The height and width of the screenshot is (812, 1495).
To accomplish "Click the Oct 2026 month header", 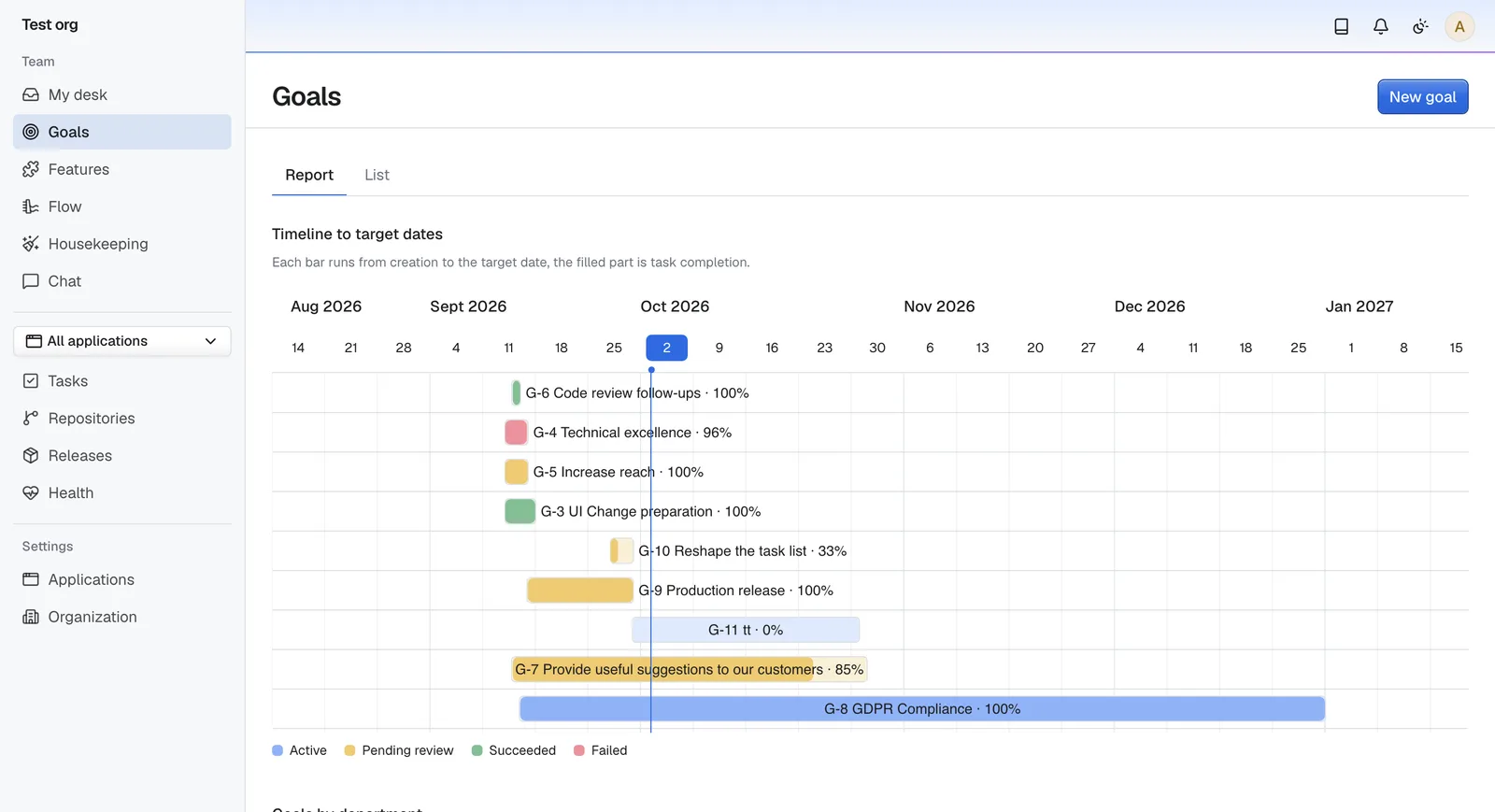I will [675, 306].
